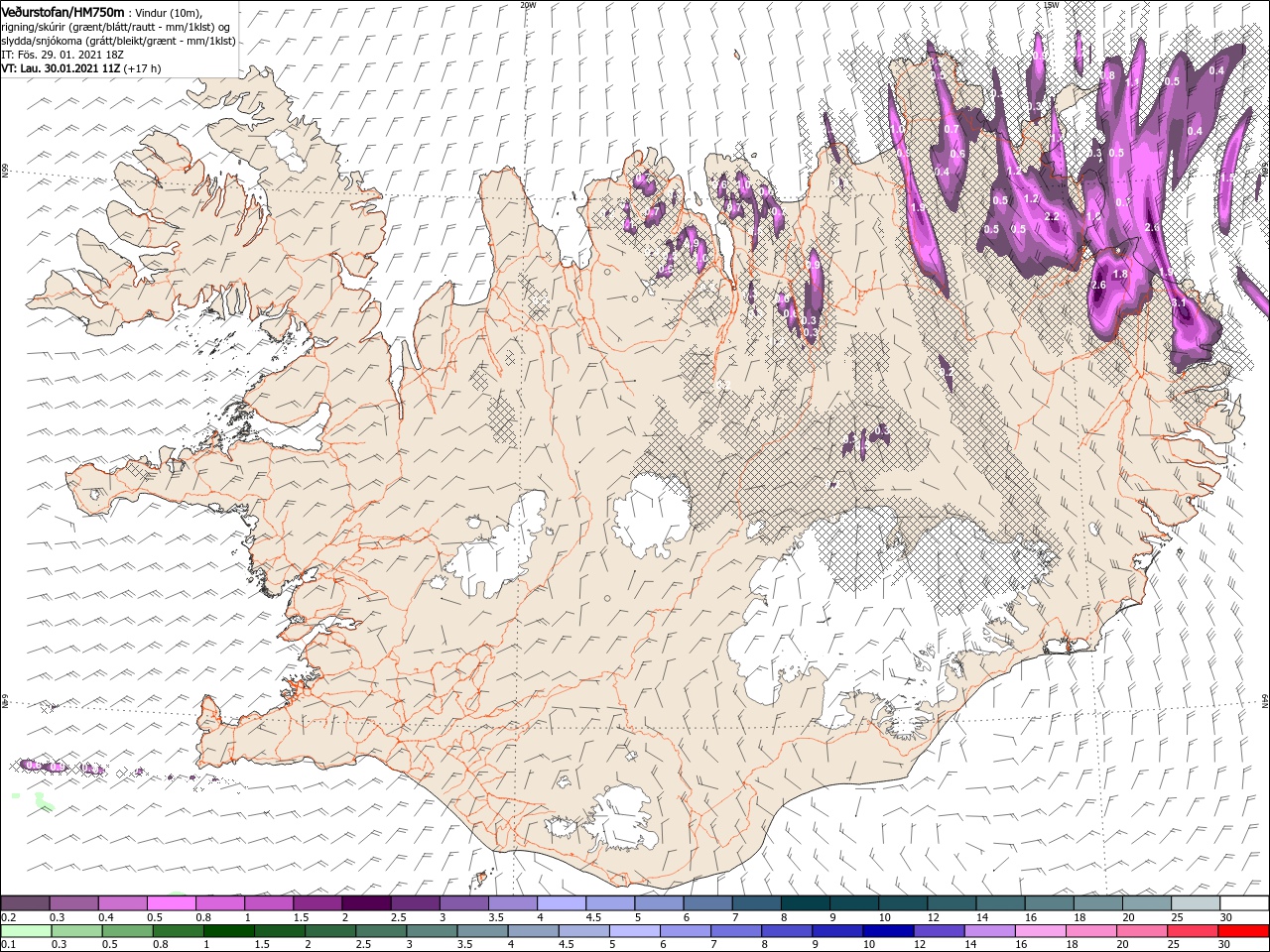This screenshot has height=952, width=1270.
Task: Click the 'IT: Fös. 29. 01. 2021 18Z' line
Action: [63, 55]
